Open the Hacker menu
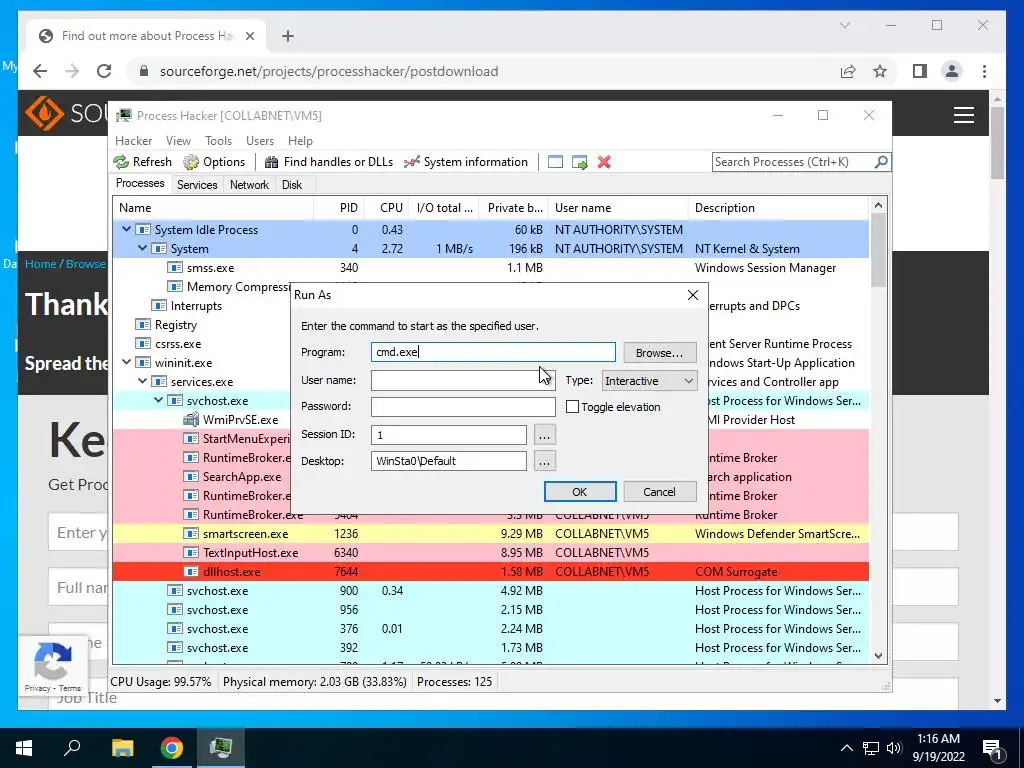Image resolution: width=1024 pixels, height=768 pixels. click(x=133, y=140)
